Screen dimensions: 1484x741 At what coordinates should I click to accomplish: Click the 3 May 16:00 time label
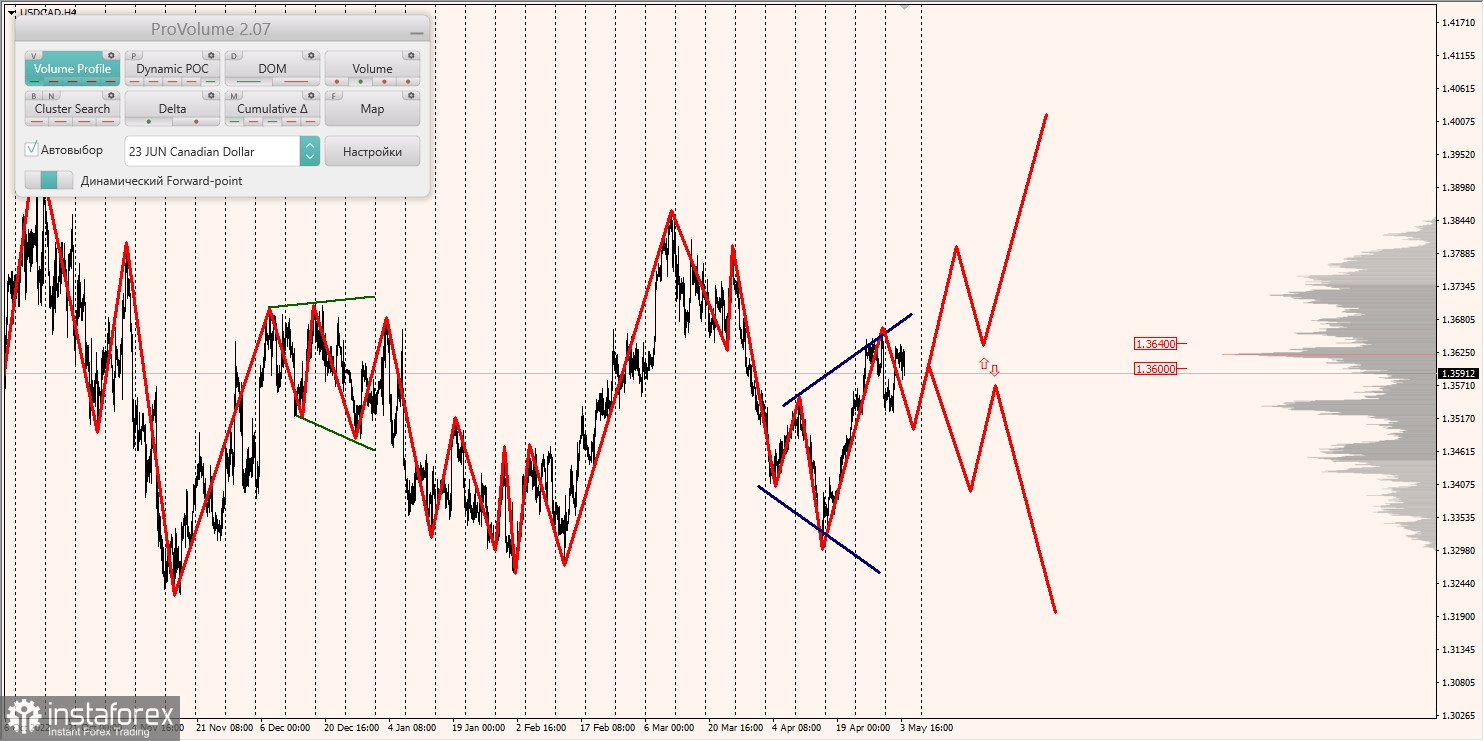point(926,728)
